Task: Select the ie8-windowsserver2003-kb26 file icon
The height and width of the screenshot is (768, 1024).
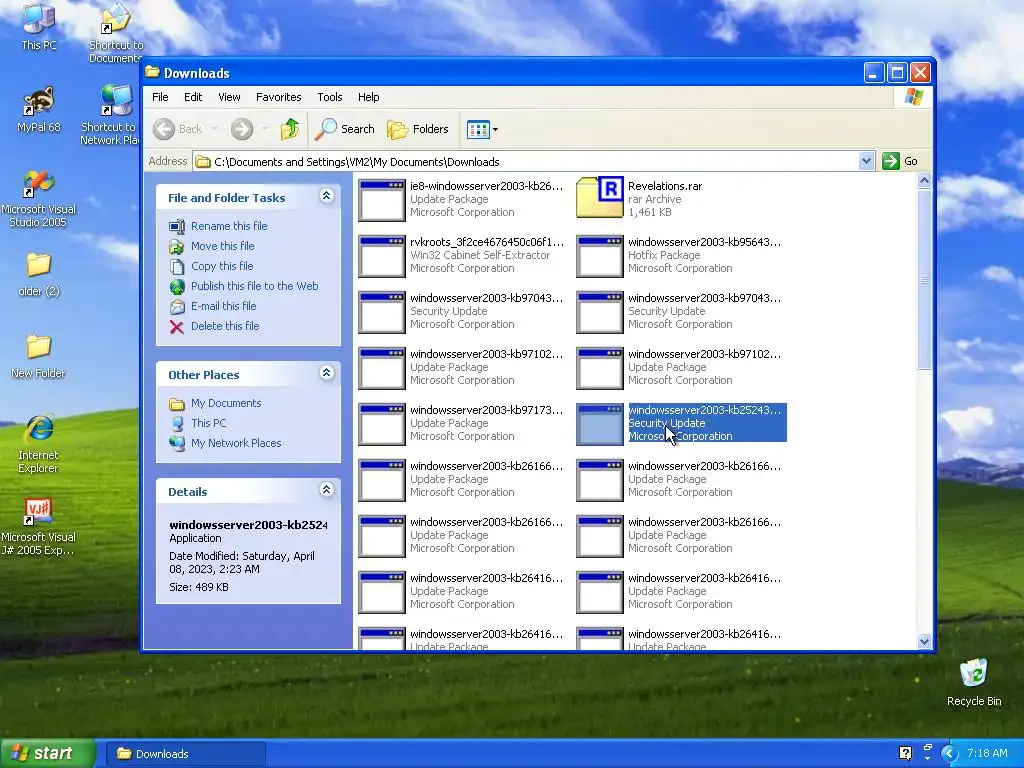Action: pyautogui.click(x=381, y=200)
